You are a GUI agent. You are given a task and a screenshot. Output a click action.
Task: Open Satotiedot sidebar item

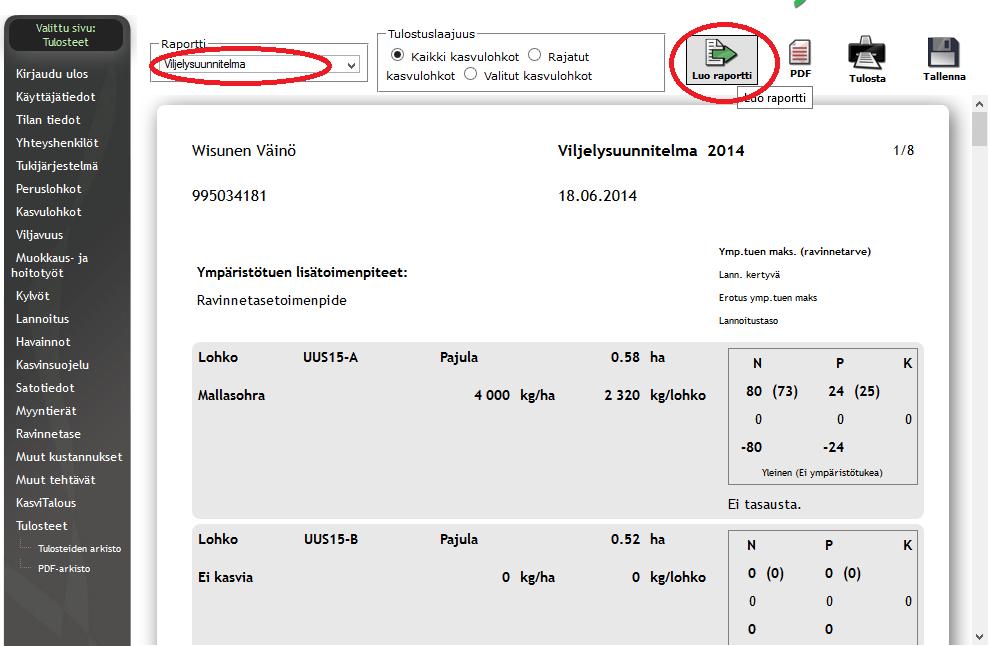pos(45,388)
